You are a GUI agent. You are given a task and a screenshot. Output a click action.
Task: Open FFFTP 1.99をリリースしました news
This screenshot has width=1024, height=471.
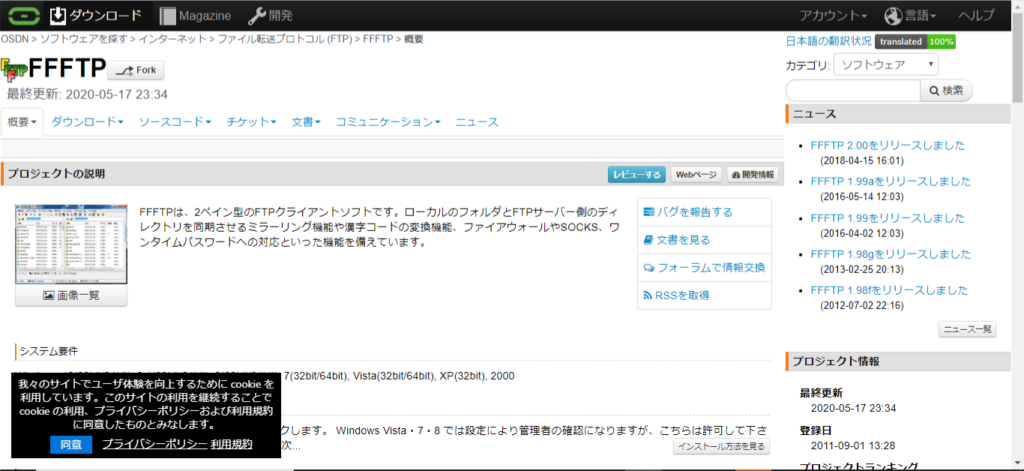pos(888,218)
